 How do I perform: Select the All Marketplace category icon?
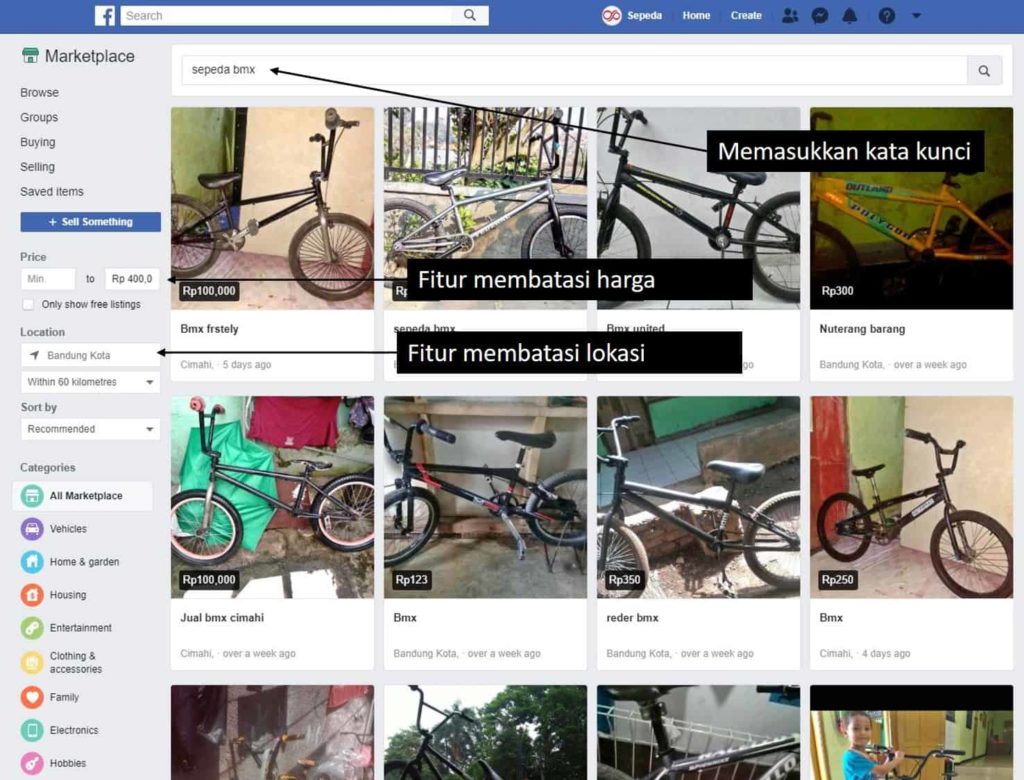click(31, 495)
